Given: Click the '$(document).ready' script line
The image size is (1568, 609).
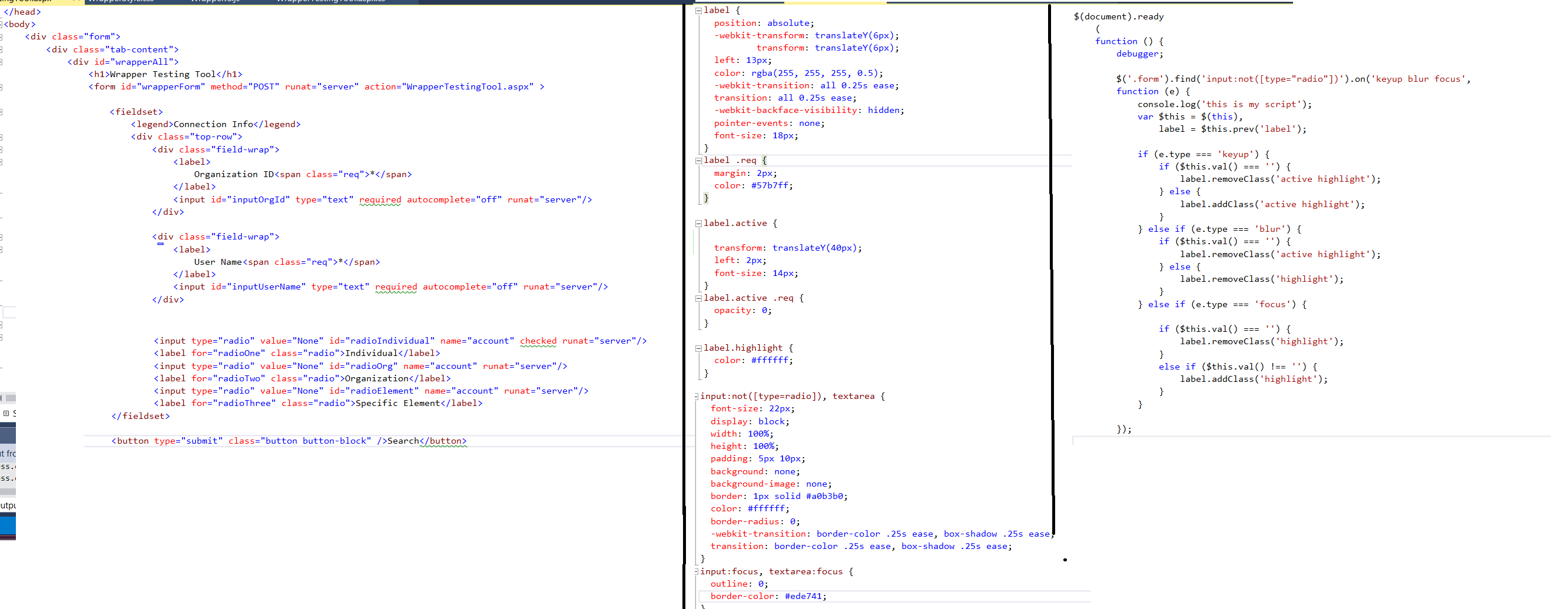Looking at the screenshot, I should (1119, 16).
